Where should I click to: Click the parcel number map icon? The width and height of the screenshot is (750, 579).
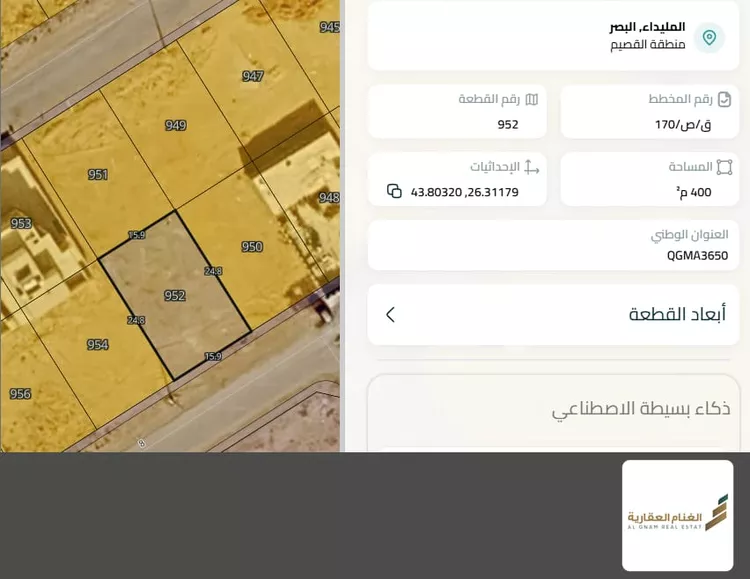(532, 99)
